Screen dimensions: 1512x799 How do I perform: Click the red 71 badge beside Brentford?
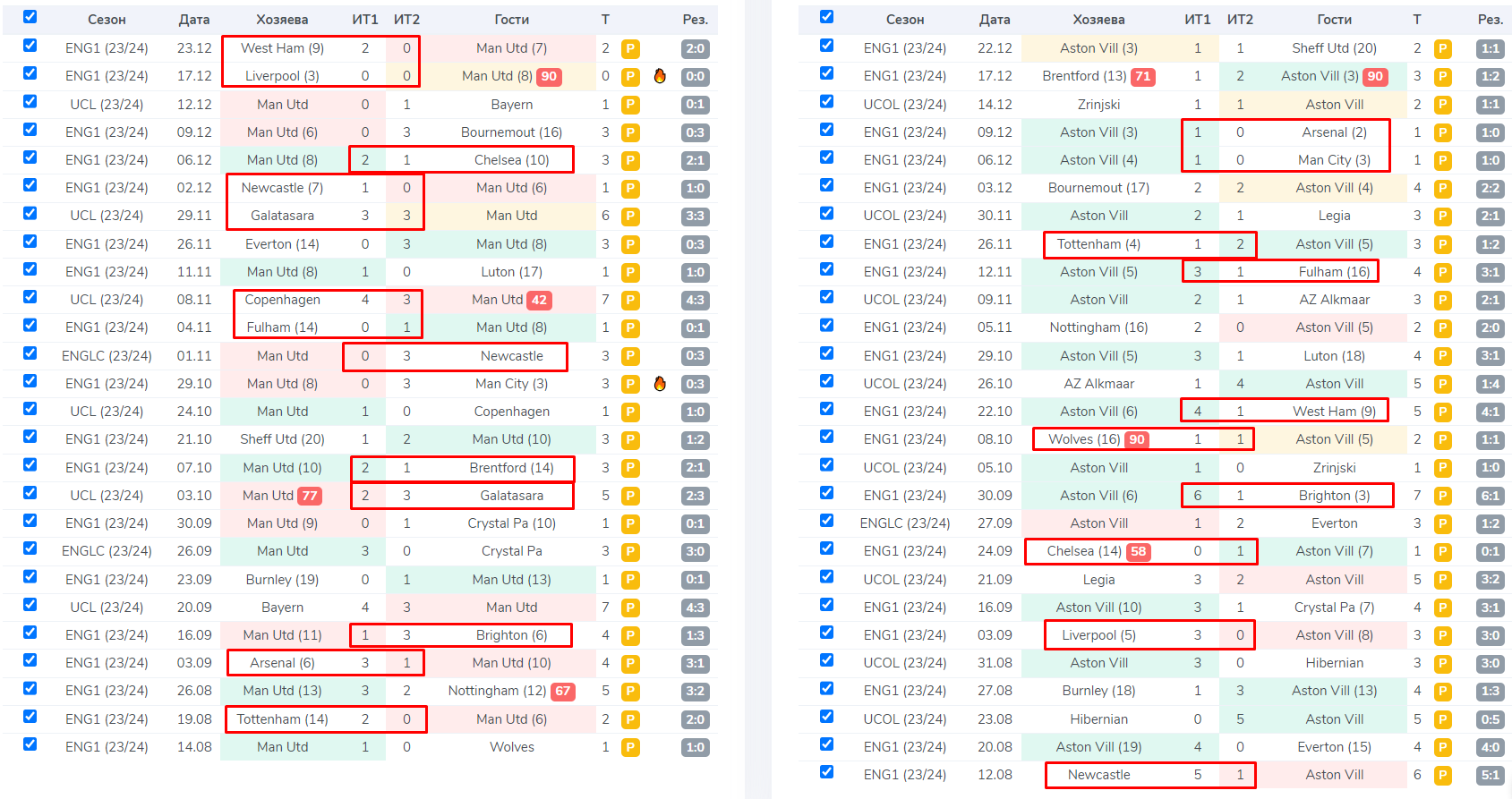(1143, 76)
